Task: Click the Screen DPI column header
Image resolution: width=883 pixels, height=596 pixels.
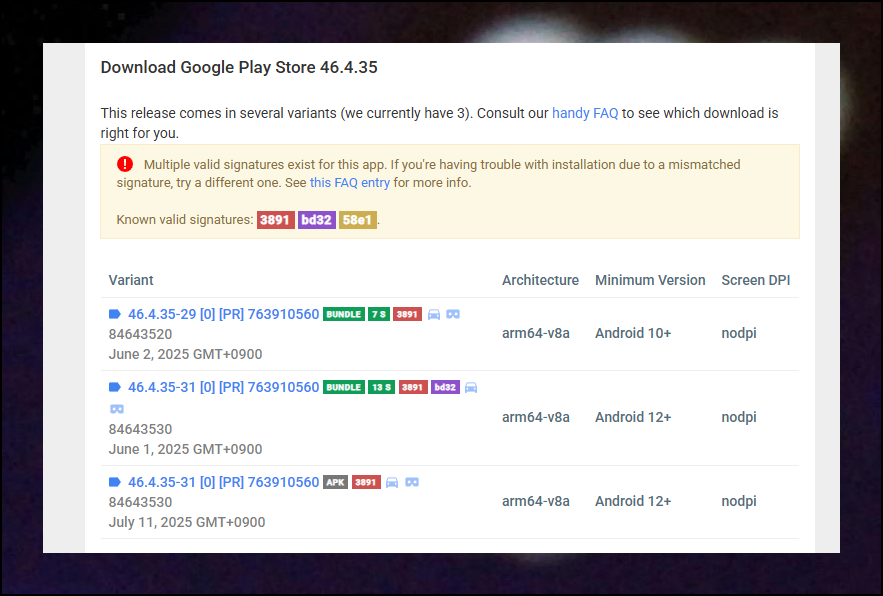Action: [756, 280]
